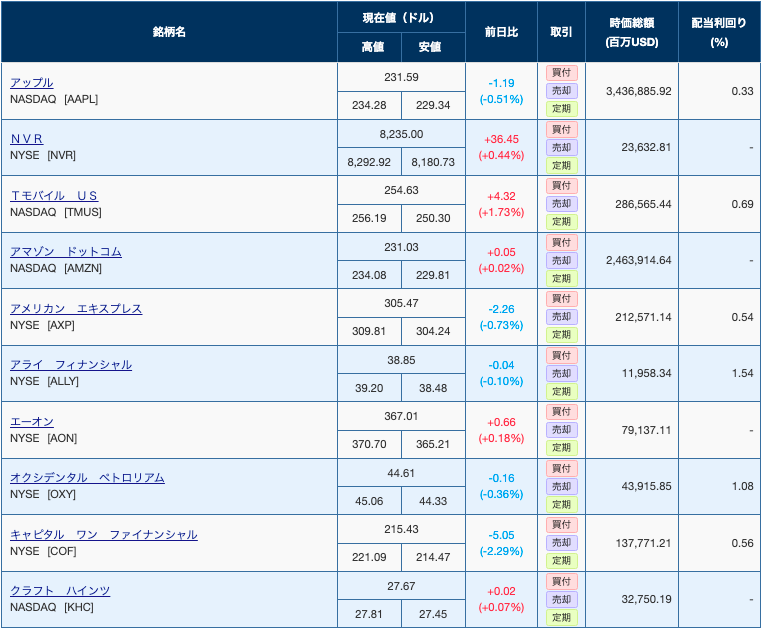761x630 pixels.
Task: Click 買付 button for ALLY
Action: tap(562, 356)
